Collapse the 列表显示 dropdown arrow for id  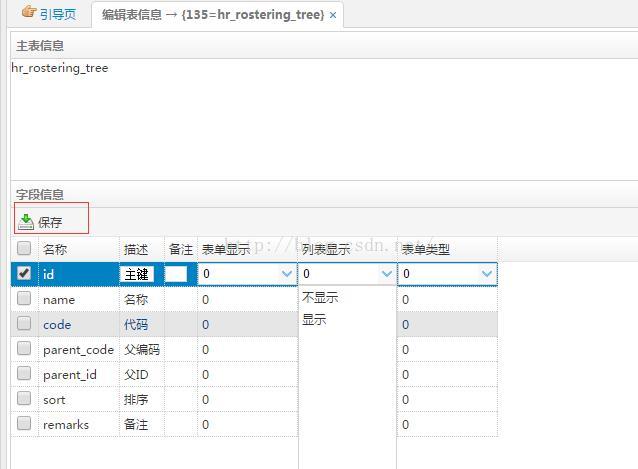(387, 274)
